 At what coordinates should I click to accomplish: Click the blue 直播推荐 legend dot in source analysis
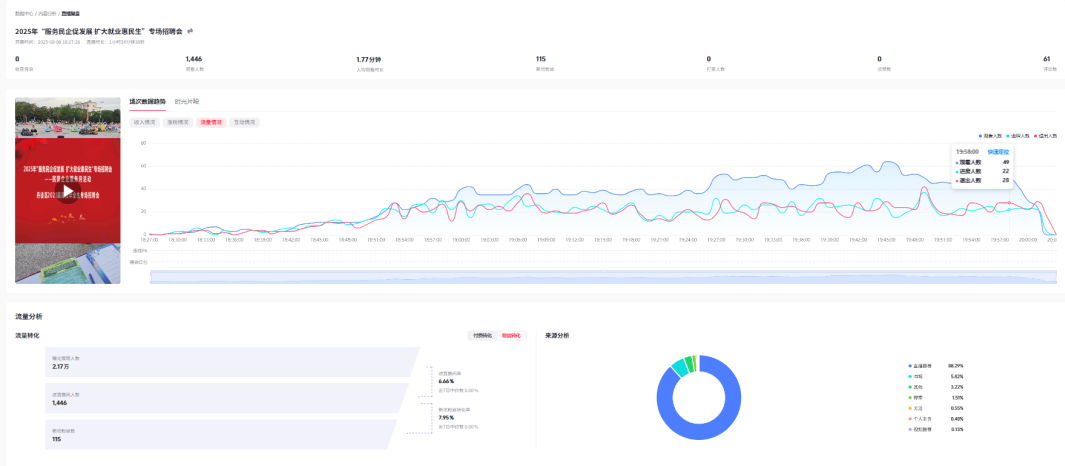pyautogui.click(x=910, y=366)
